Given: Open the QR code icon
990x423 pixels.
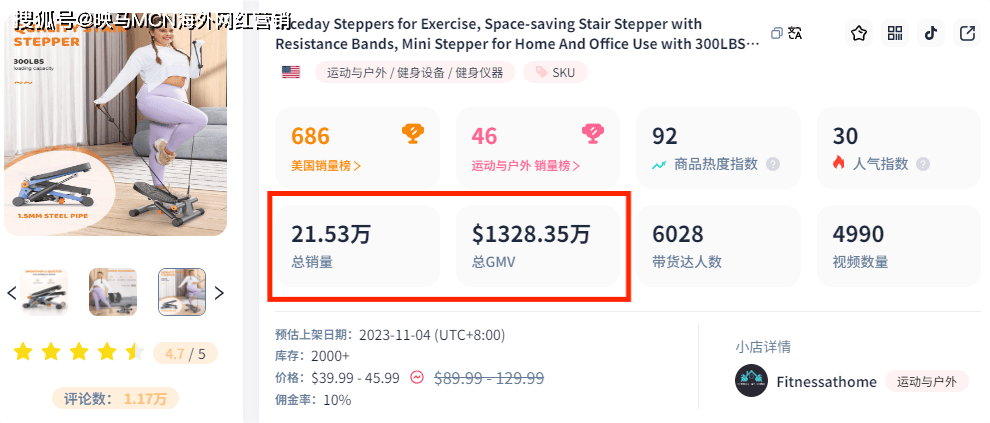Looking at the screenshot, I should (x=895, y=33).
